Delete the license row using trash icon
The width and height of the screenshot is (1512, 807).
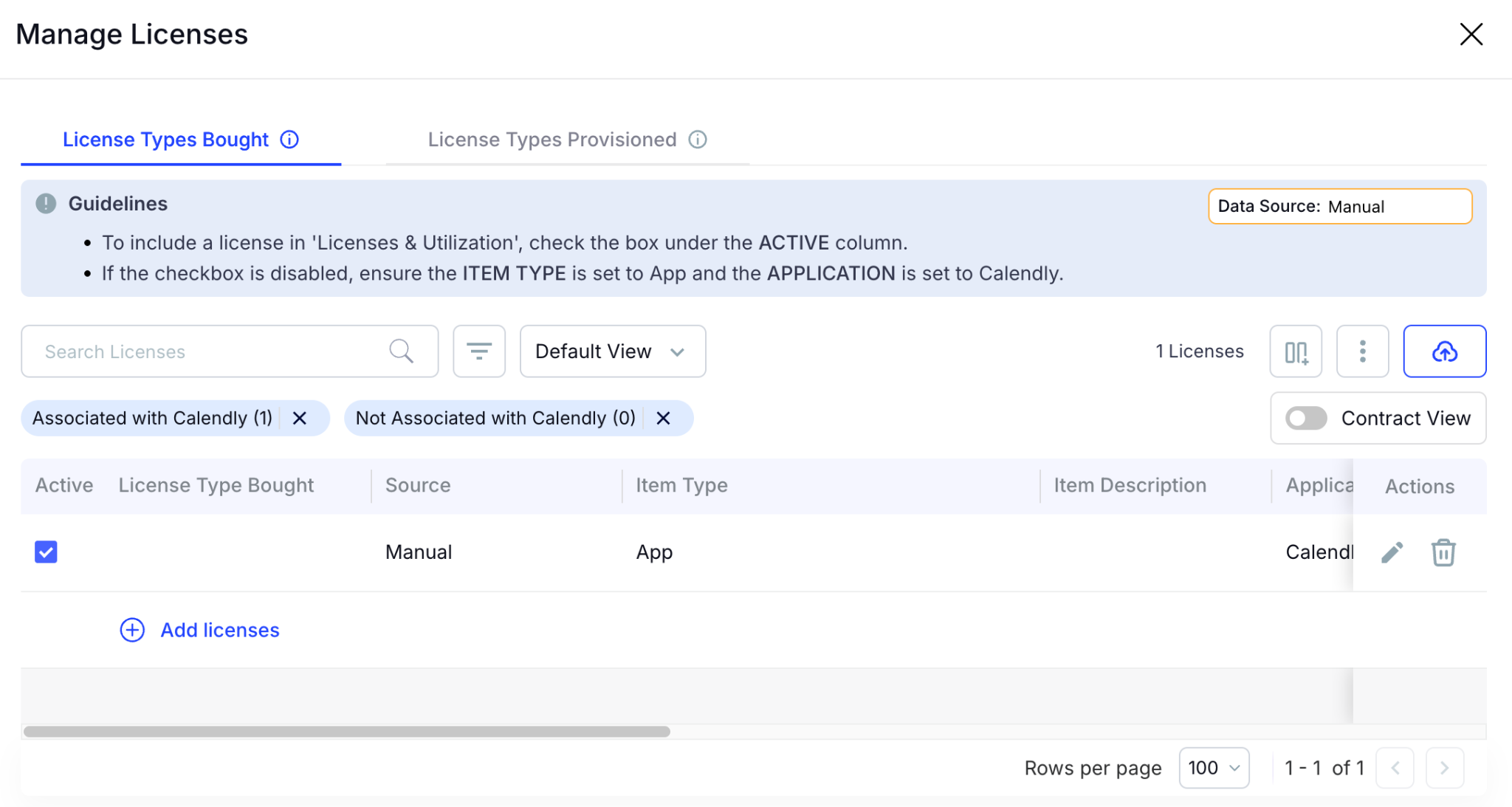(x=1443, y=552)
